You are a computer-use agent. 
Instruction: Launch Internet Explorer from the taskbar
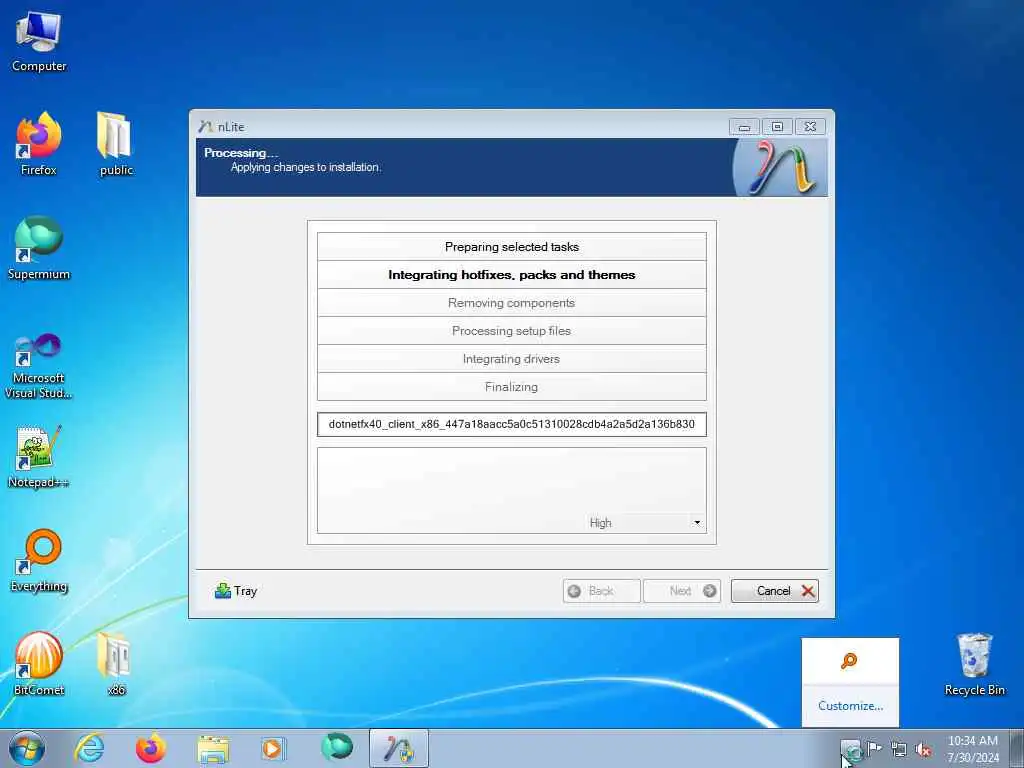pyautogui.click(x=89, y=748)
